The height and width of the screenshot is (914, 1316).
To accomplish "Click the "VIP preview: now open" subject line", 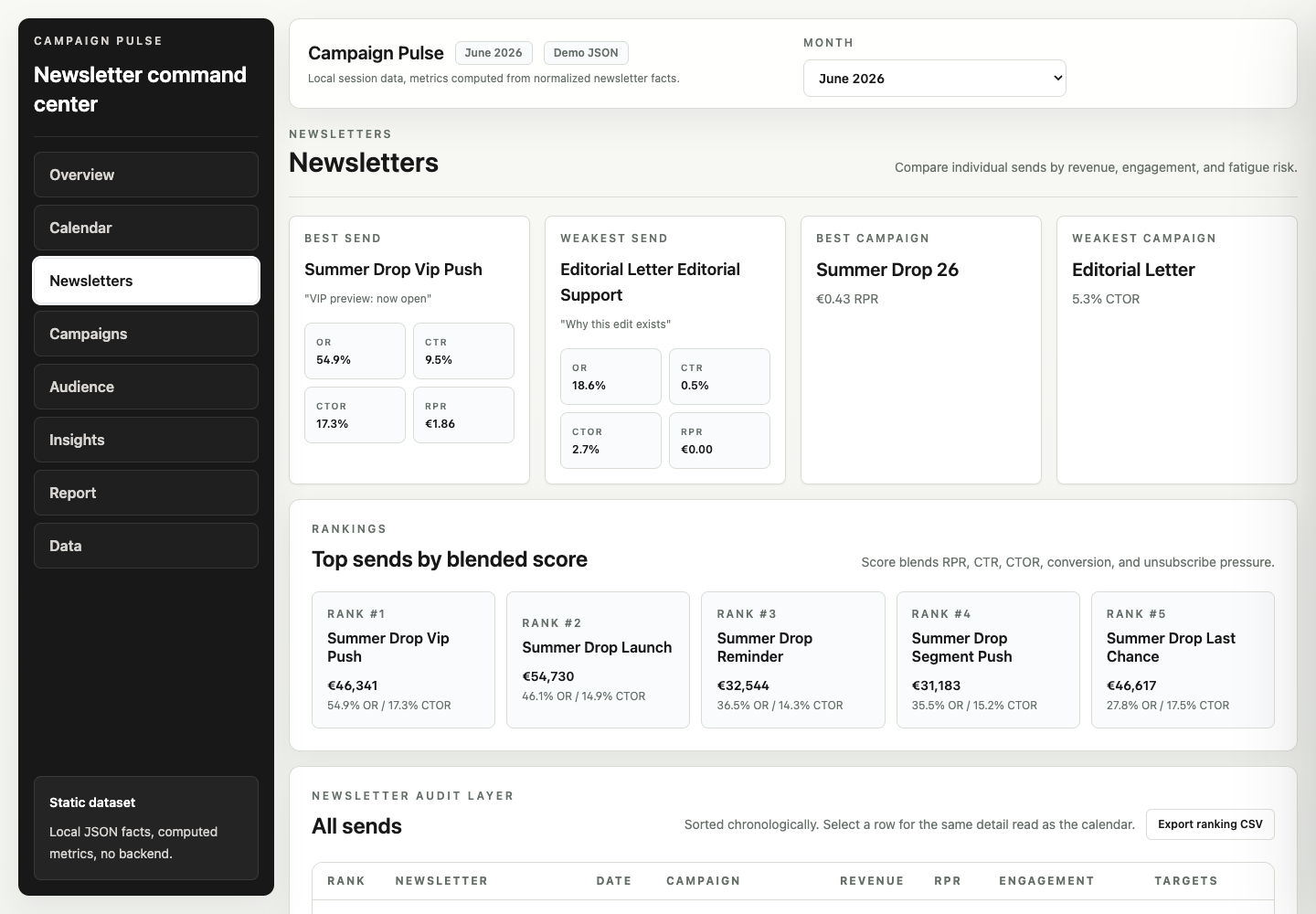I will click(x=367, y=299).
